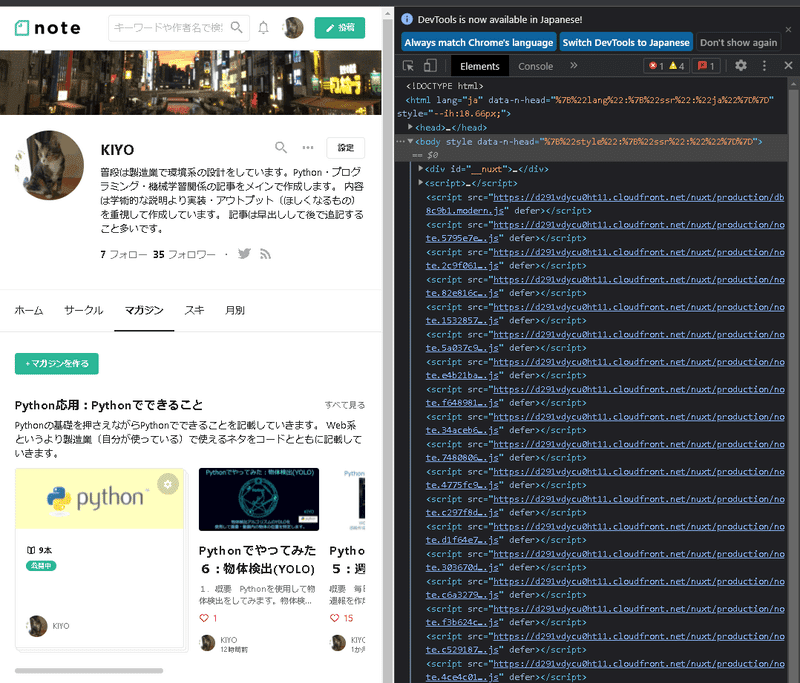
Task: Open the Twitter bird icon link
Action: [x=244, y=254]
